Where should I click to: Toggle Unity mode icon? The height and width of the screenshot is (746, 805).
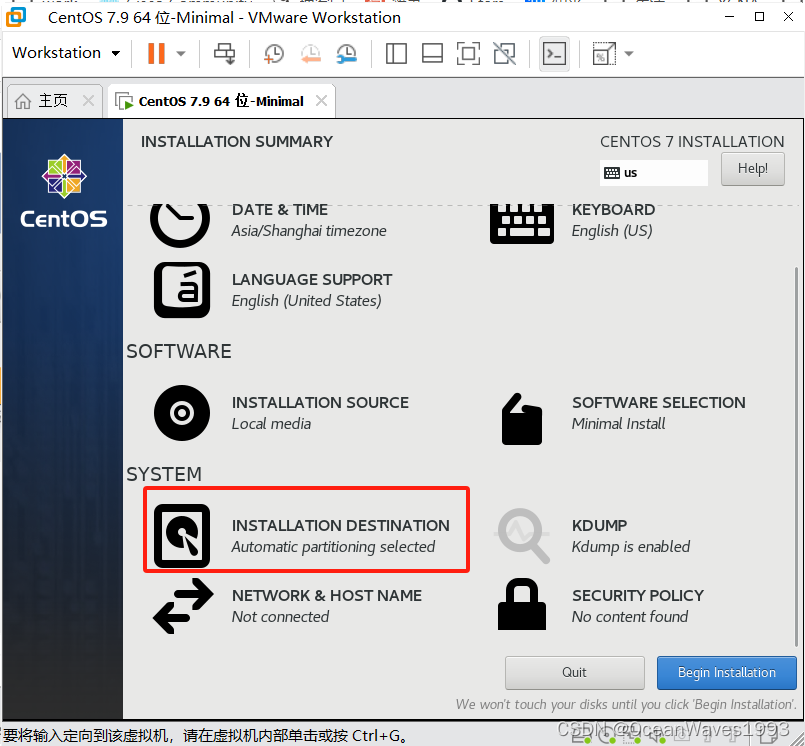505,53
